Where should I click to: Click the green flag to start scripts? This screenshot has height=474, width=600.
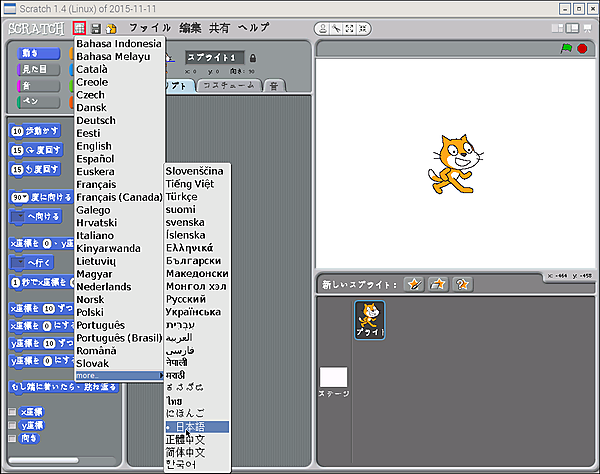567,48
